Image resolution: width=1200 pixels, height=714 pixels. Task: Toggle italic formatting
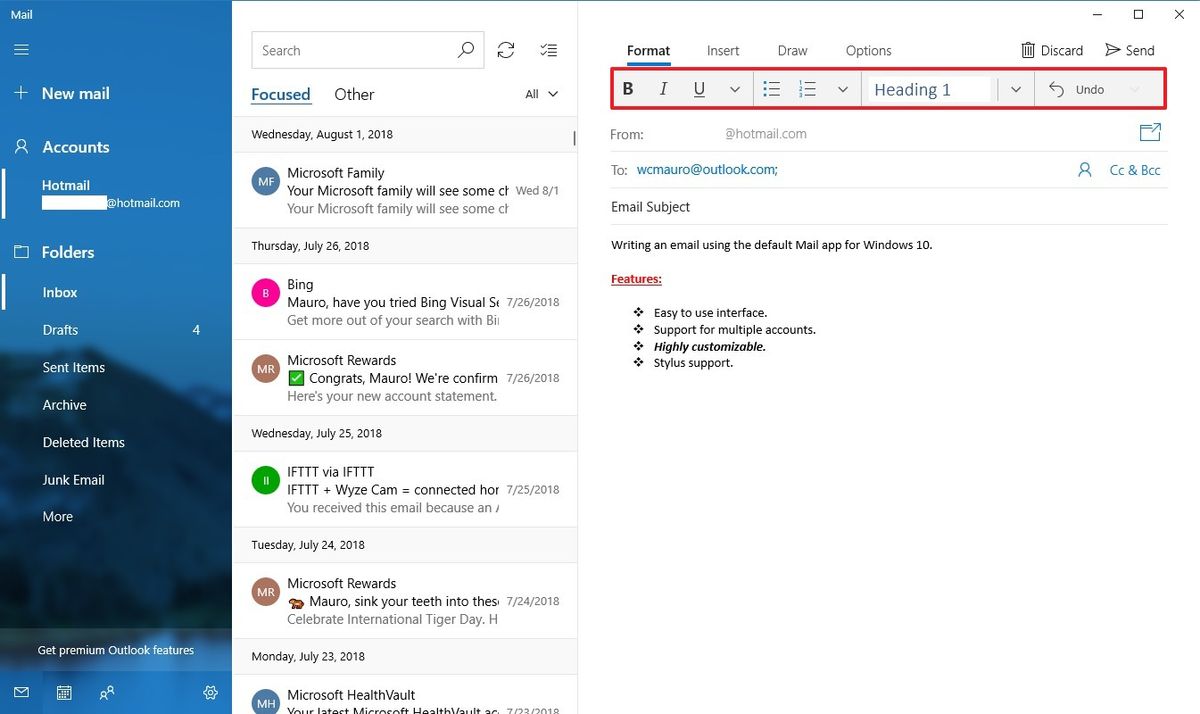663,88
